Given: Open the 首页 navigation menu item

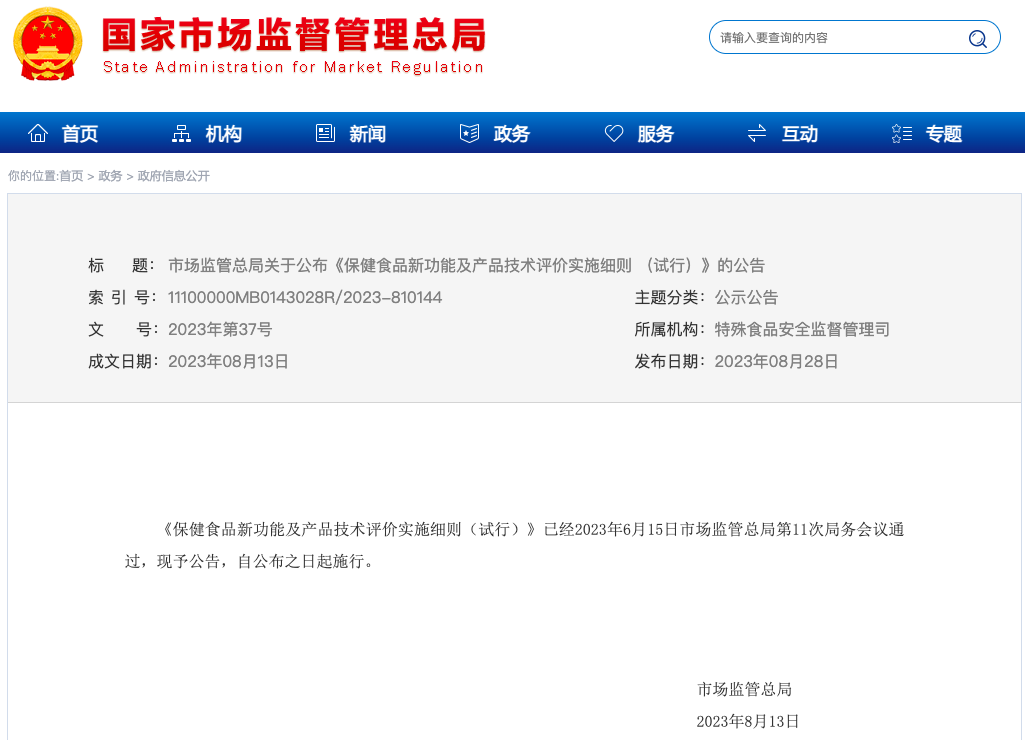Looking at the screenshot, I should point(80,134).
